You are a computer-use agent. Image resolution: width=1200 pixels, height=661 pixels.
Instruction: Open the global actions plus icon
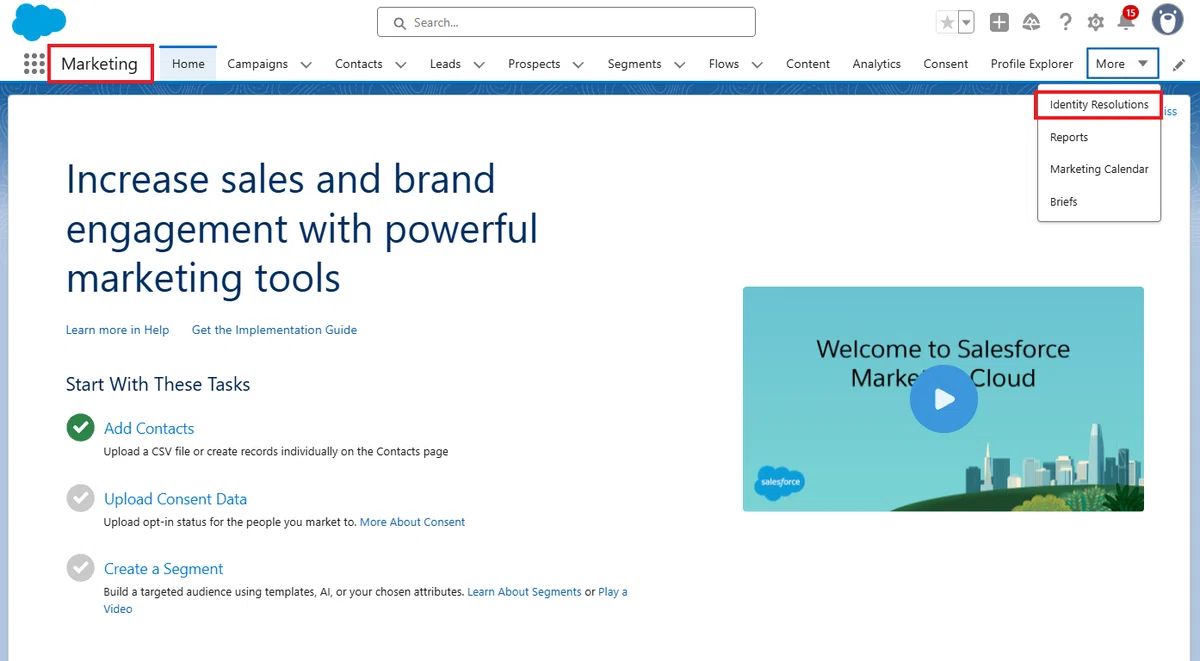coord(999,22)
